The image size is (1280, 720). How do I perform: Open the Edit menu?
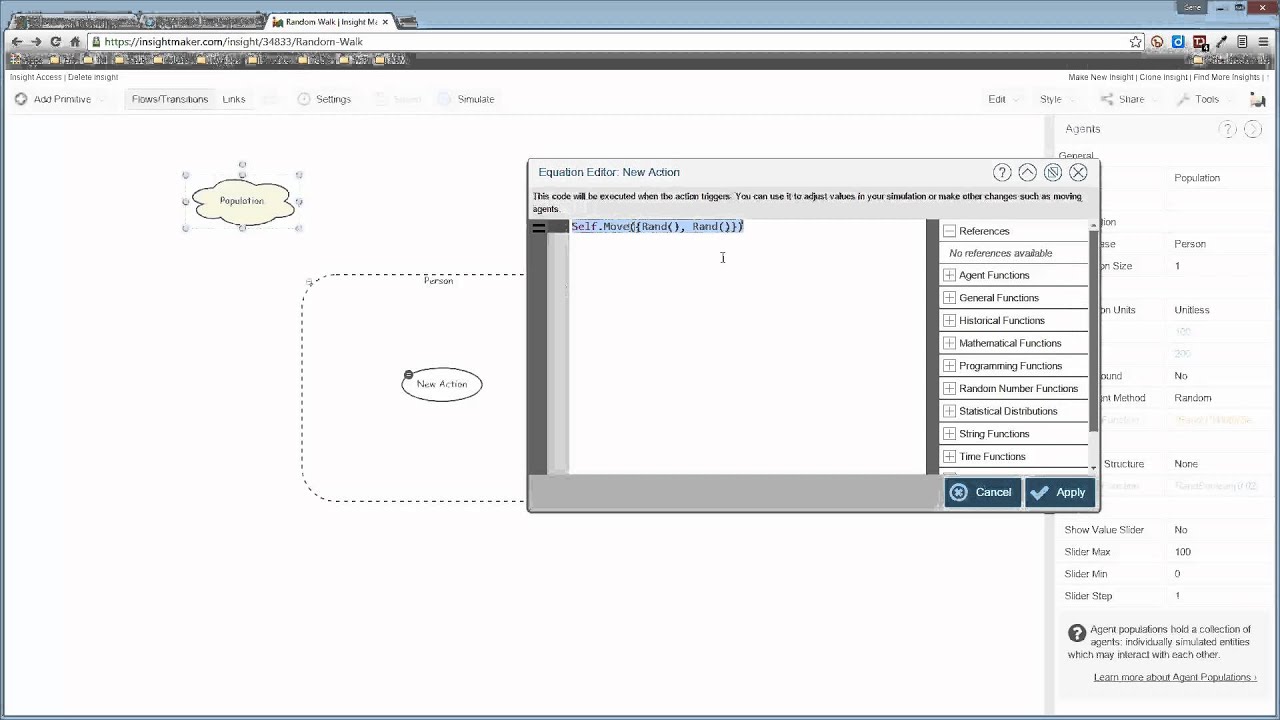1003,99
